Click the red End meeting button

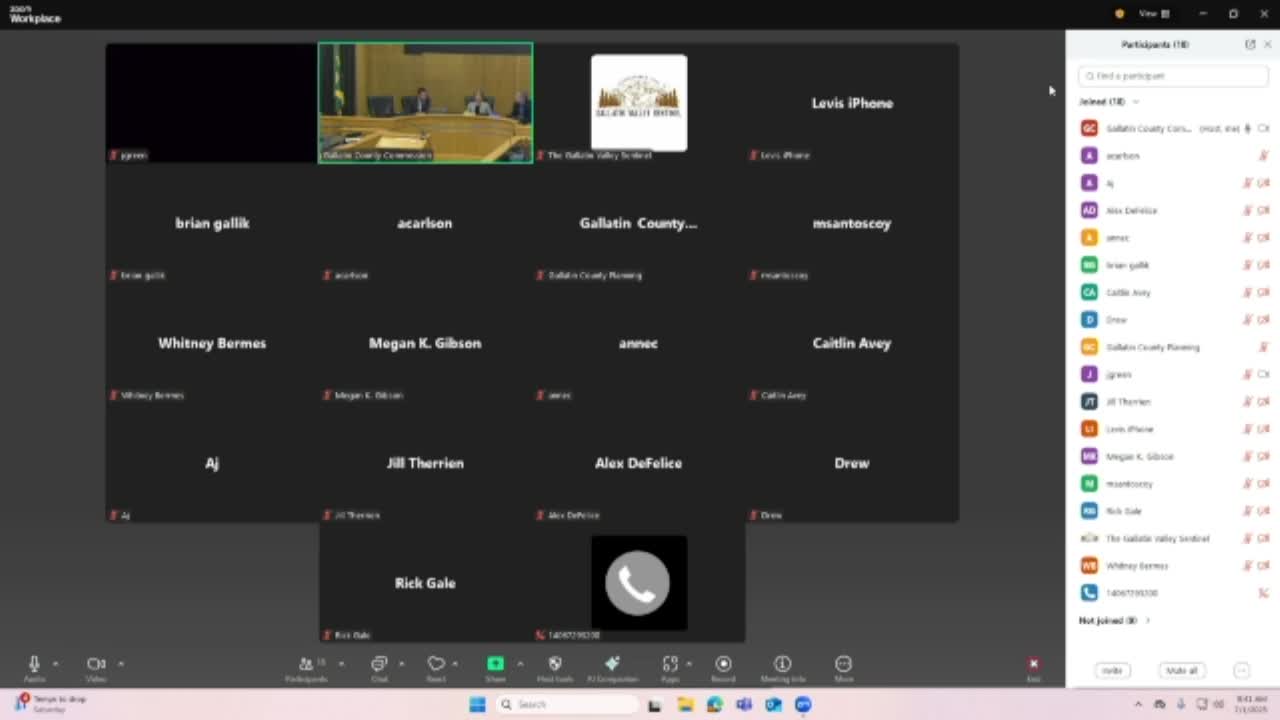(1033, 664)
